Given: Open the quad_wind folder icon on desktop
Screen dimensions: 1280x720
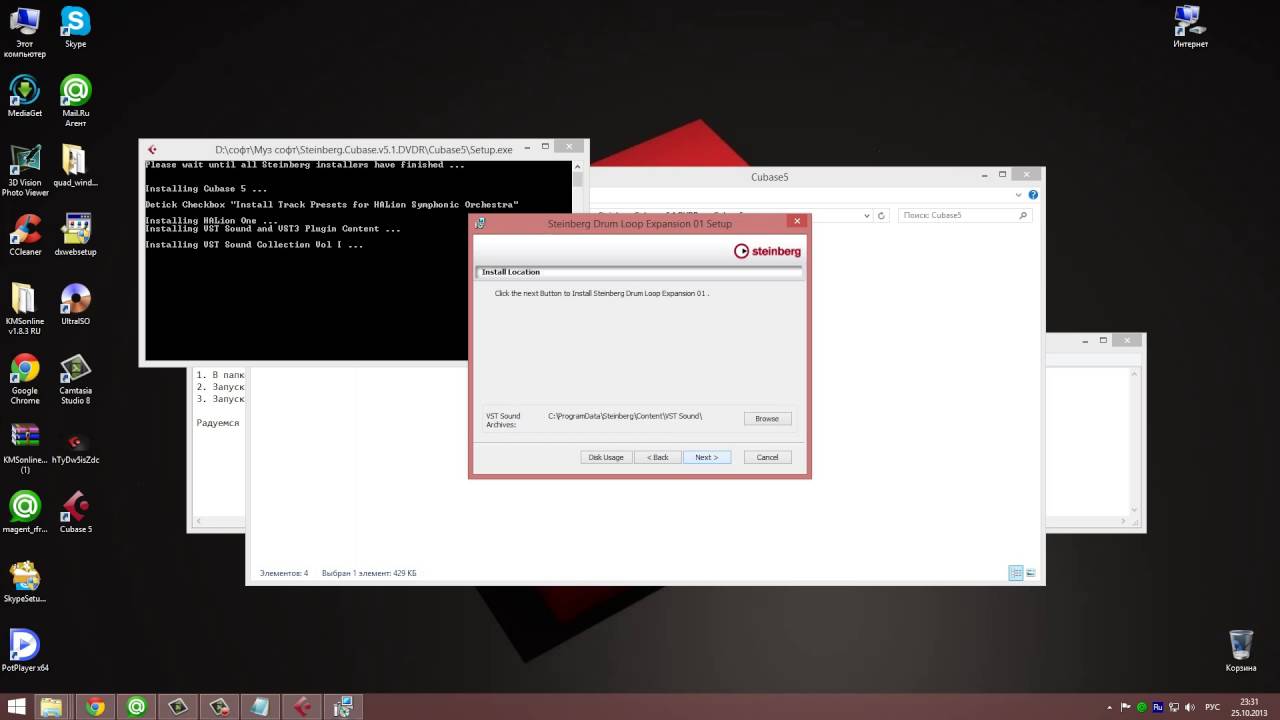Looking at the screenshot, I should tap(75, 165).
